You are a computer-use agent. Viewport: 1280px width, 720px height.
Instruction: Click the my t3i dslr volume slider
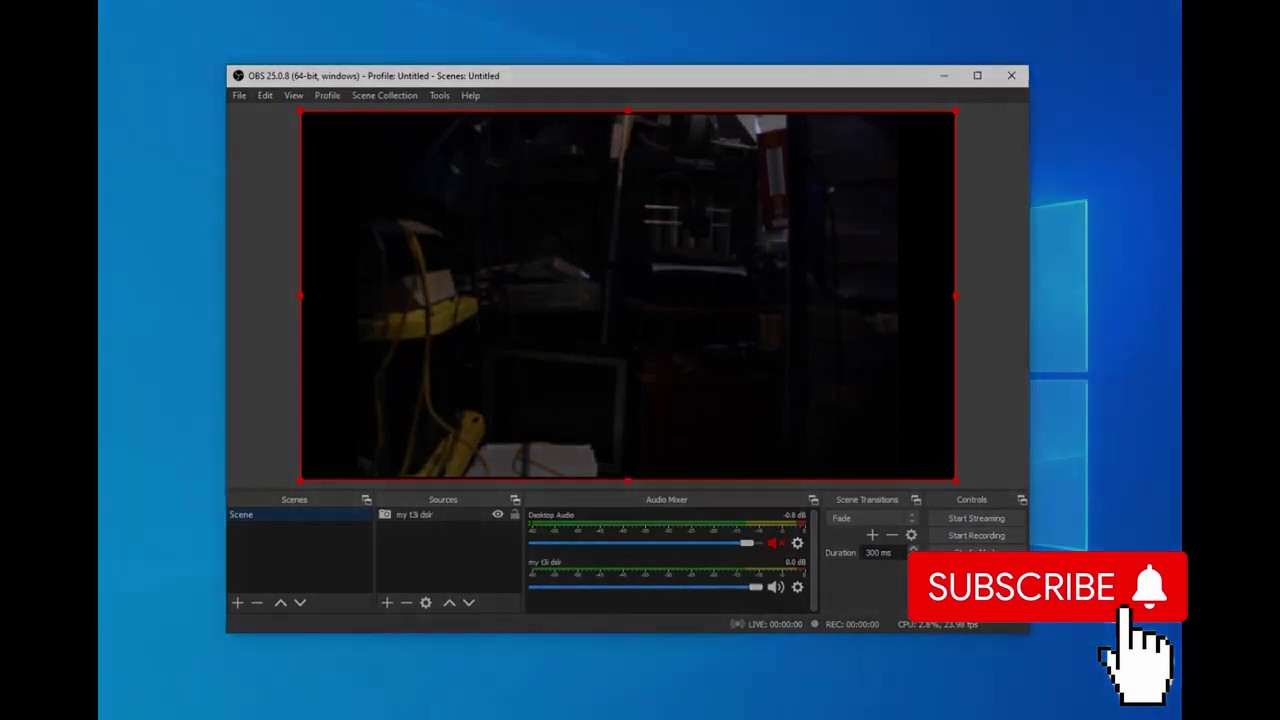pos(644,587)
